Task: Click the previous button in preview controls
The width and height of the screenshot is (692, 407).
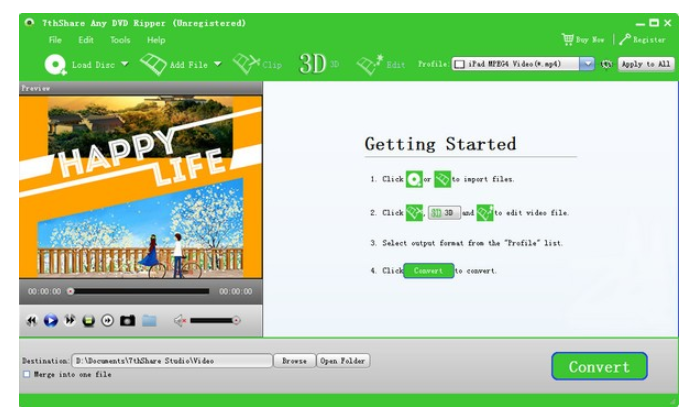Action: point(32,320)
